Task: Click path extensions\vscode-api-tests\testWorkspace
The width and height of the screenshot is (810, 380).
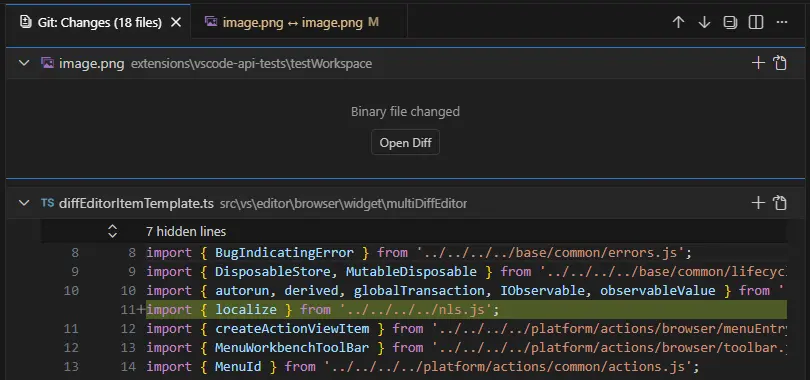Action: pyautogui.click(x=251, y=64)
